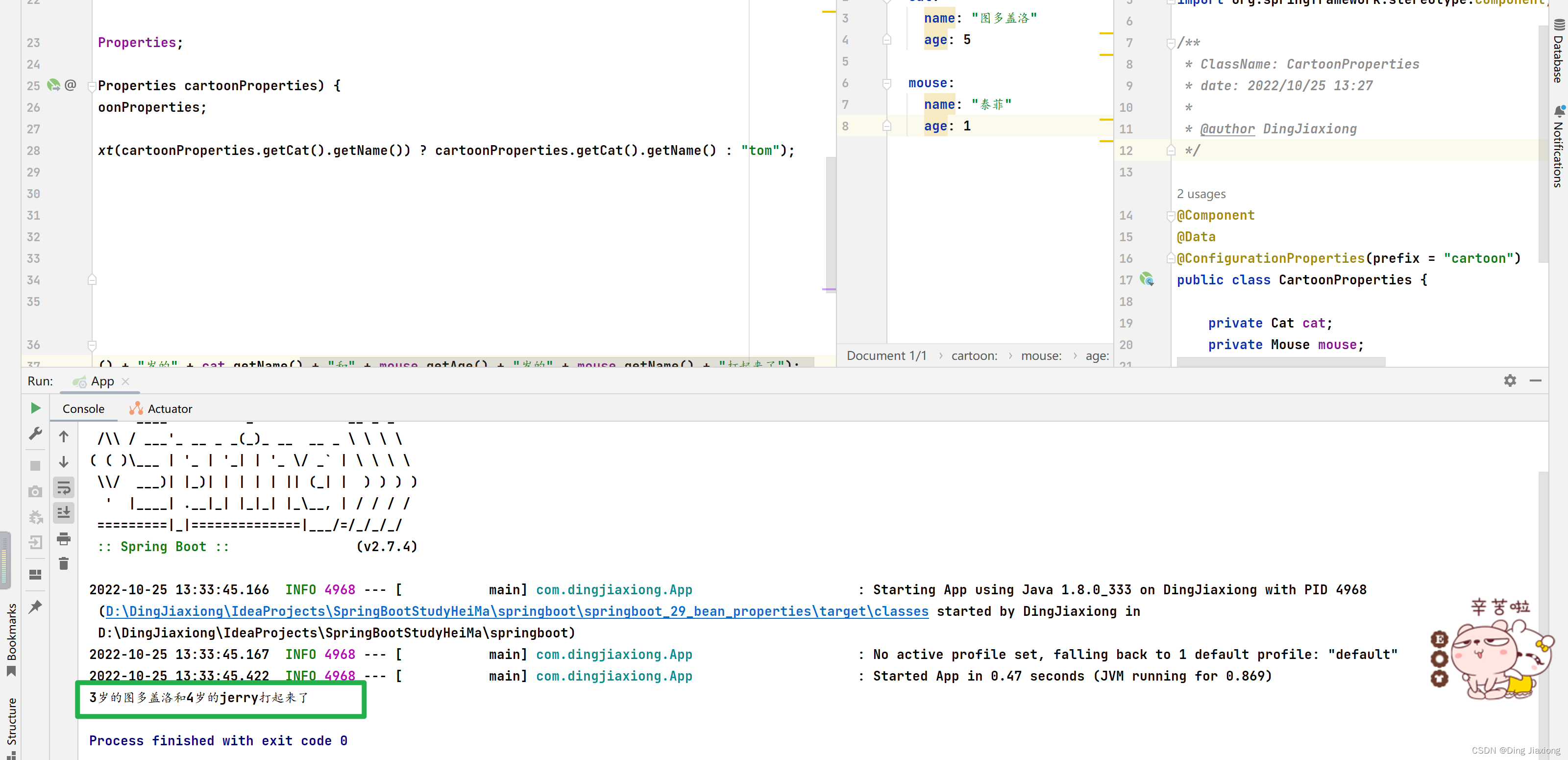Close the App run tab
The height and width of the screenshot is (760, 1568).
point(125,381)
